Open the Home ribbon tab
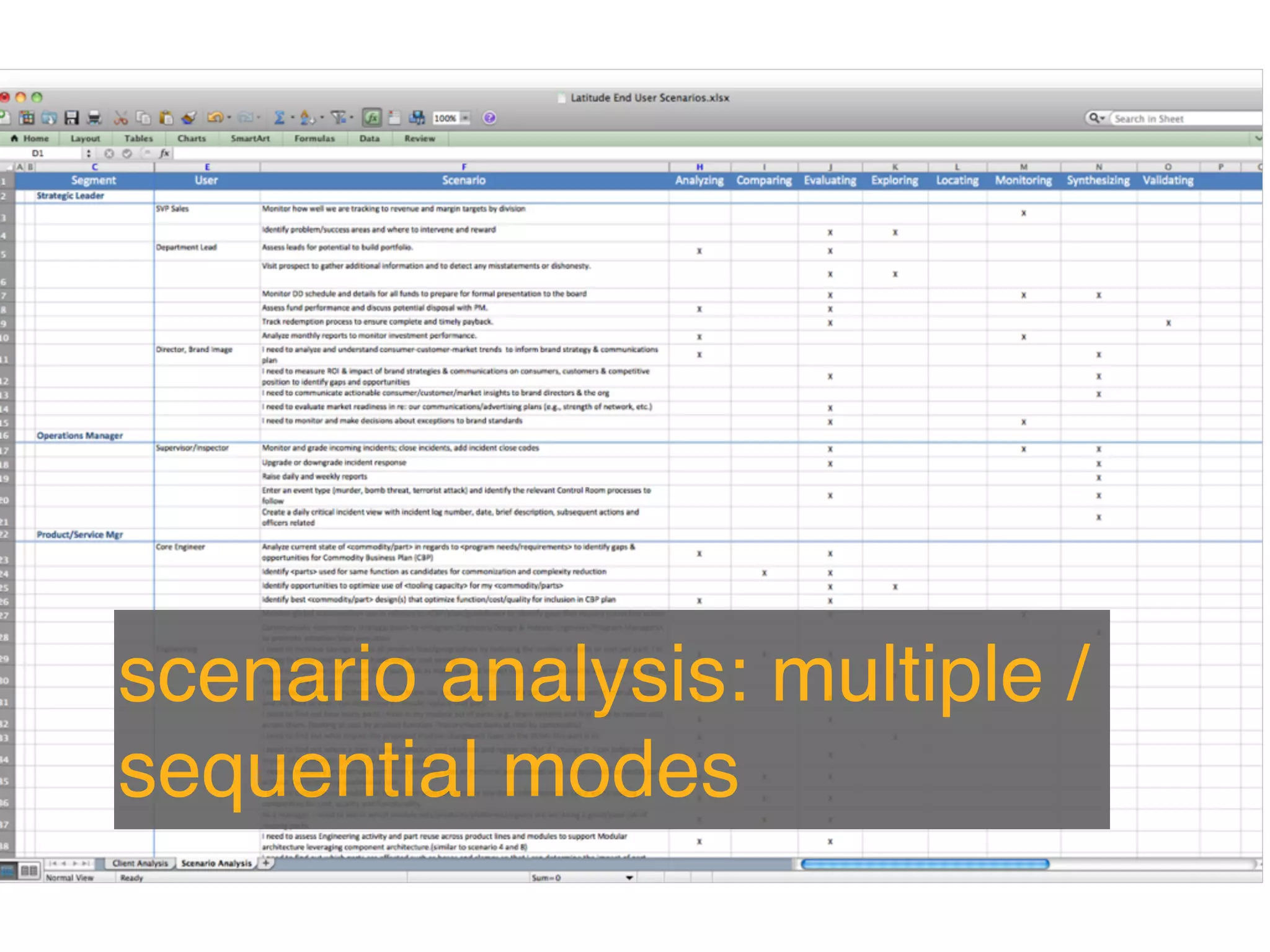The image size is (1270, 952). coord(30,138)
